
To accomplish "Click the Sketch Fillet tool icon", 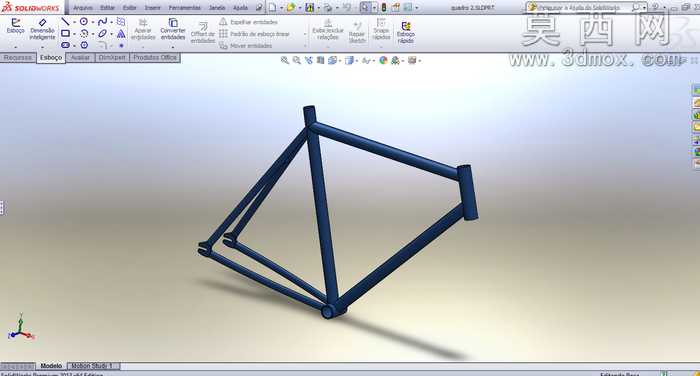I will point(102,45).
